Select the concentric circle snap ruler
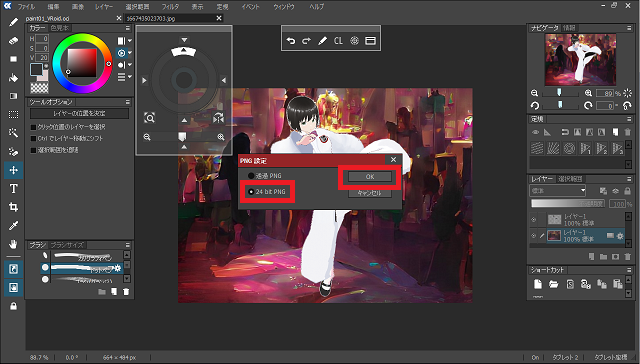 pos(569,148)
